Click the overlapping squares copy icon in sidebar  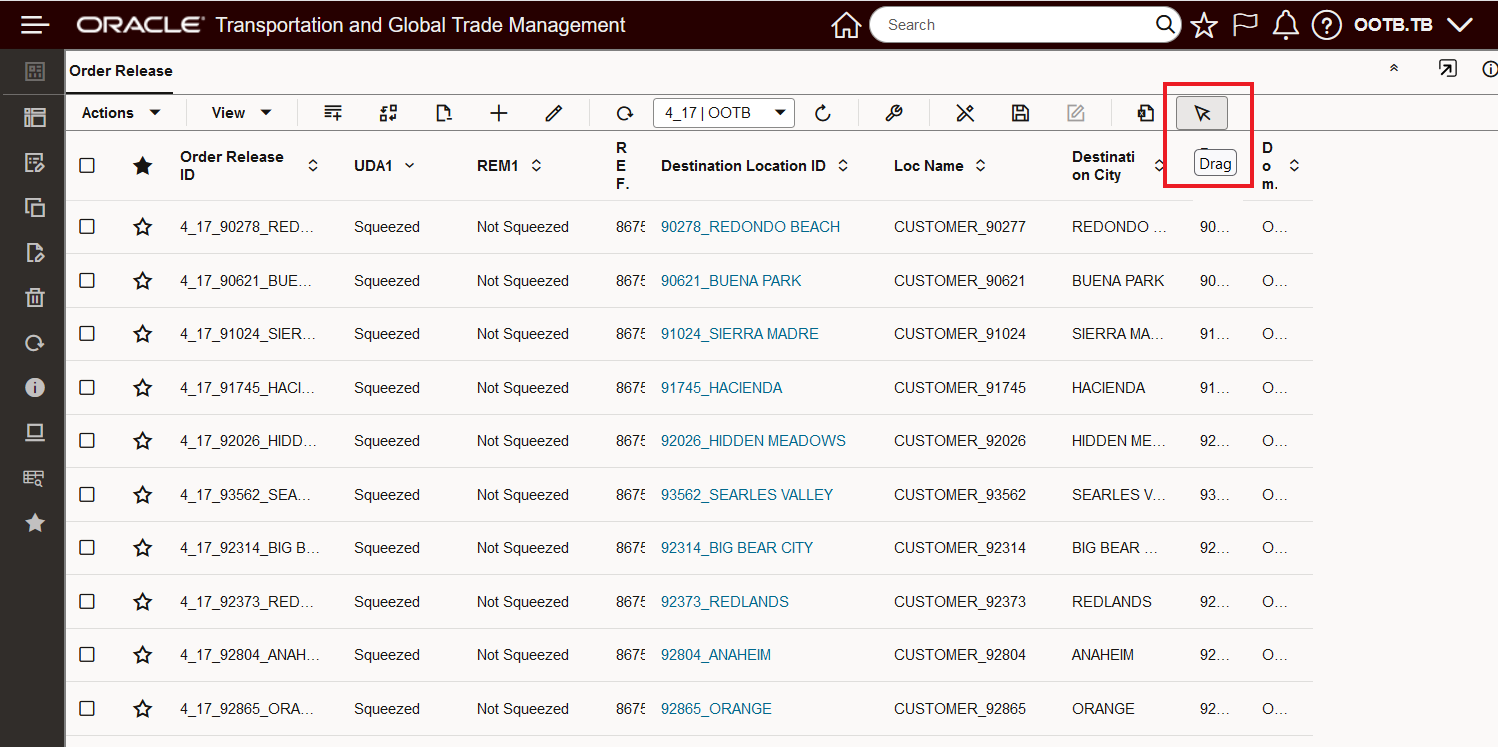coord(35,208)
